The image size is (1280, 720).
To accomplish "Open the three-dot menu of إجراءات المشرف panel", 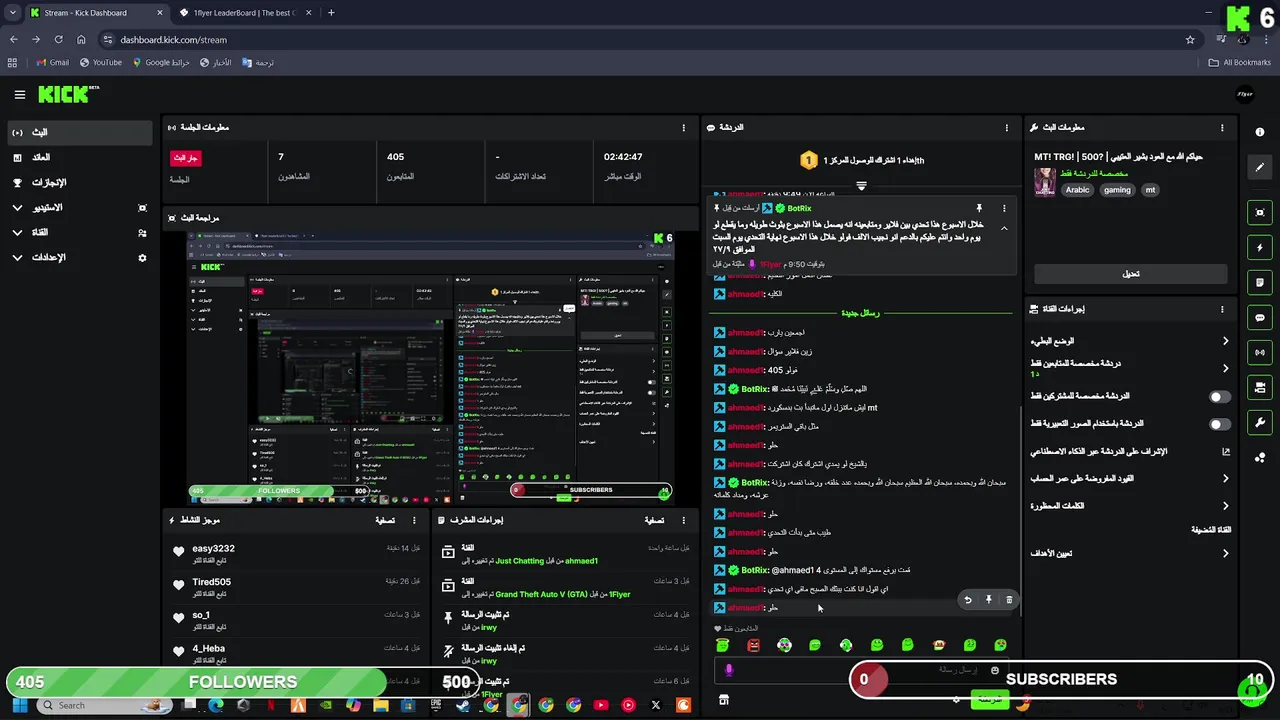I will [684, 520].
